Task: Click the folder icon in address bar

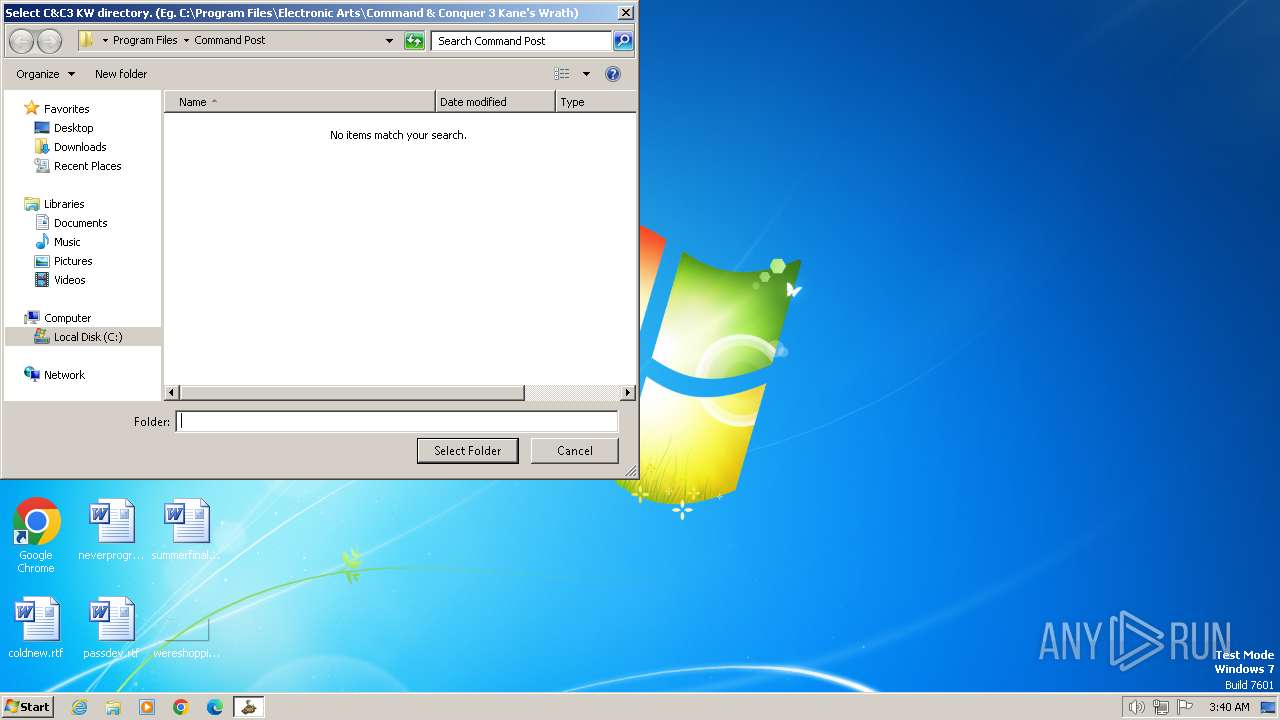Action: pyautogui.click(x=87, y=40)
